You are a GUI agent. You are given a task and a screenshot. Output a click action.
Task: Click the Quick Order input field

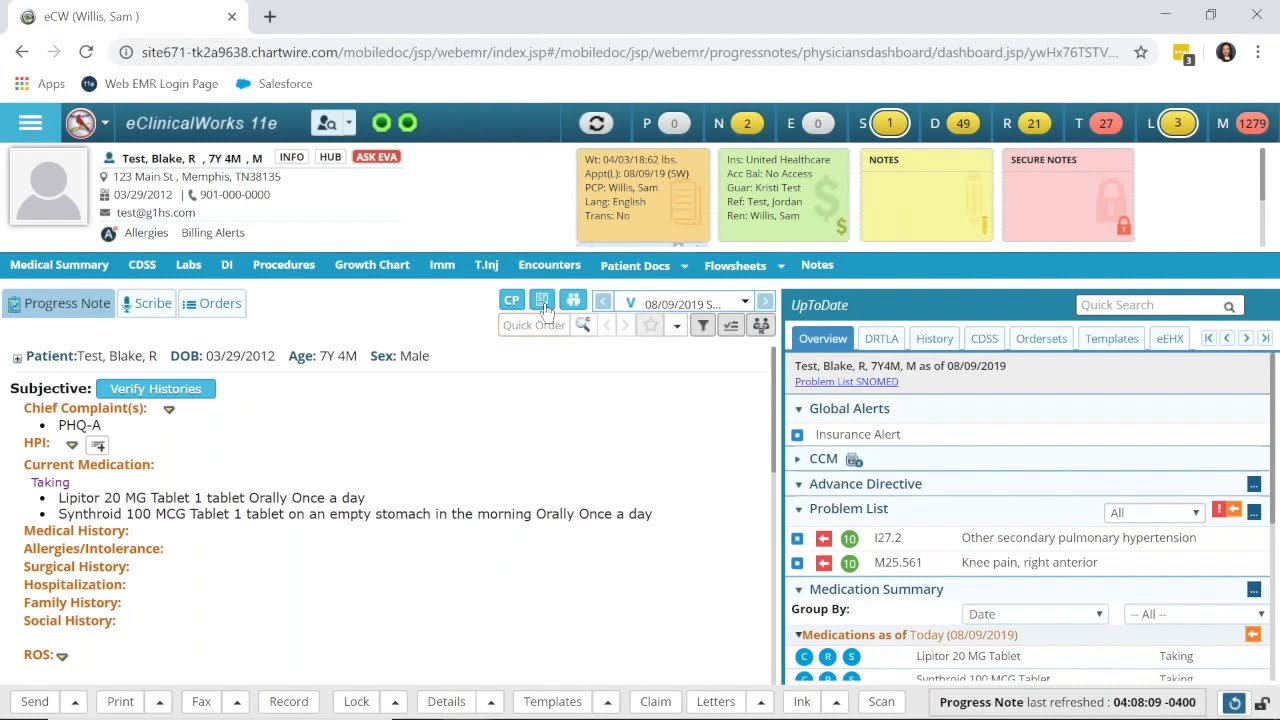click(x=534, y=325)
